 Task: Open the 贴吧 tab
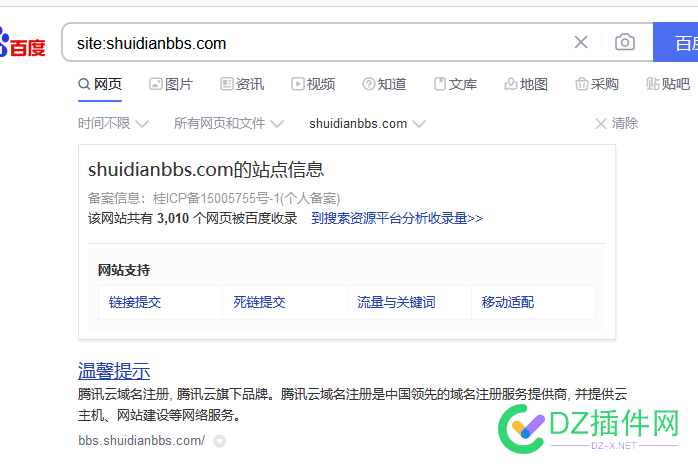[x=668, y=84]
